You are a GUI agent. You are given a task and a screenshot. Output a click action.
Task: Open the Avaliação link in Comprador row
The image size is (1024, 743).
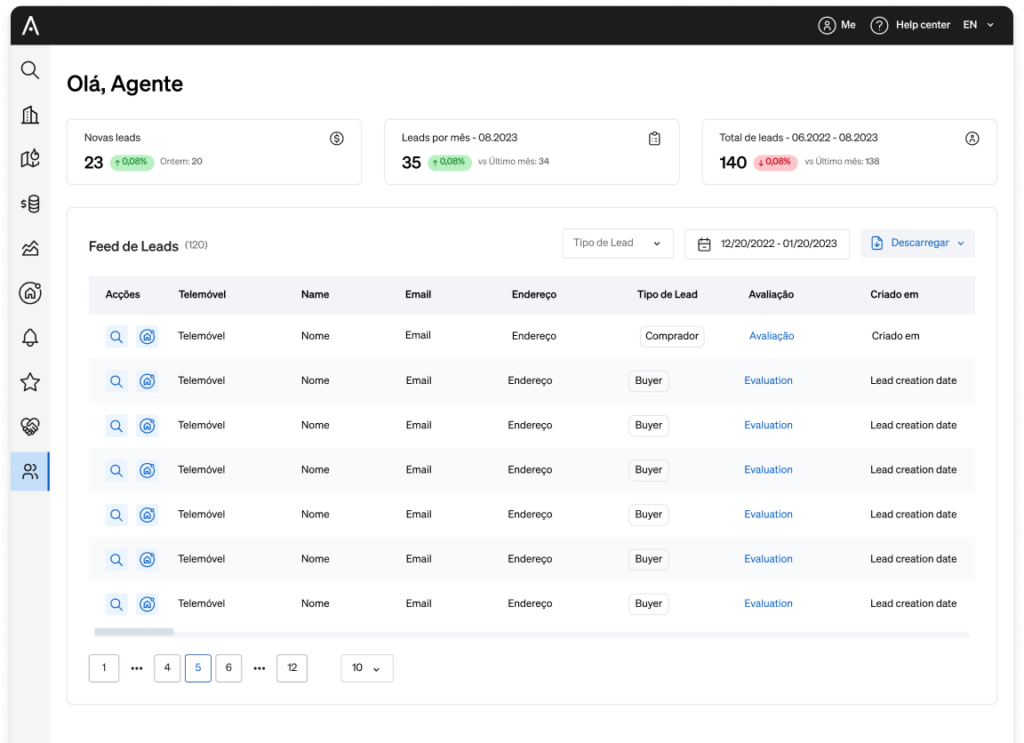[771, 336]
